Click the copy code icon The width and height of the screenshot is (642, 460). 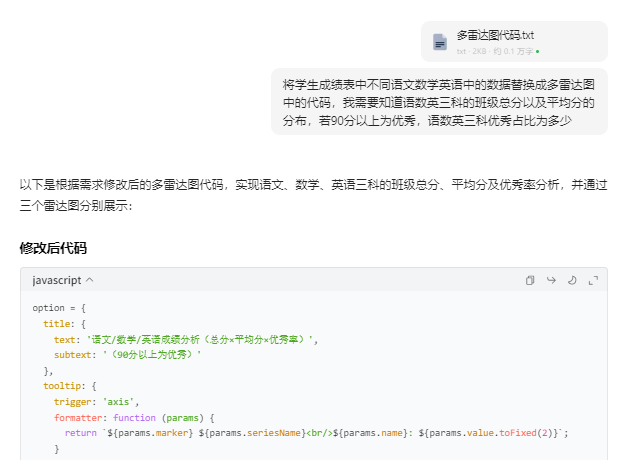[530, 280]
